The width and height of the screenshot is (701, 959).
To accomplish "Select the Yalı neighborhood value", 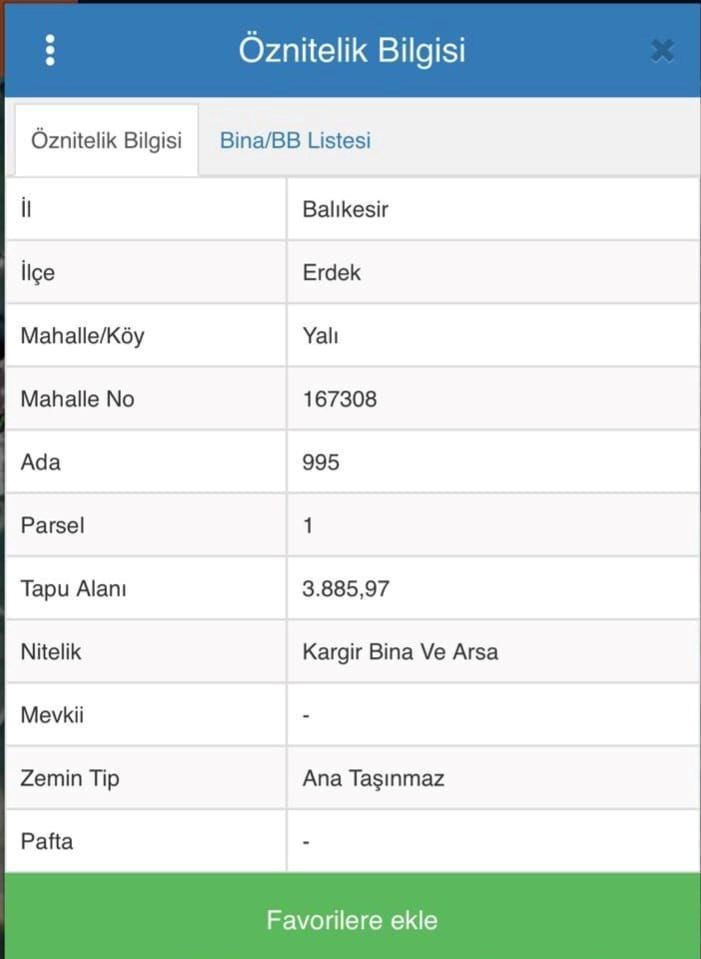I will tap(320, 336).
